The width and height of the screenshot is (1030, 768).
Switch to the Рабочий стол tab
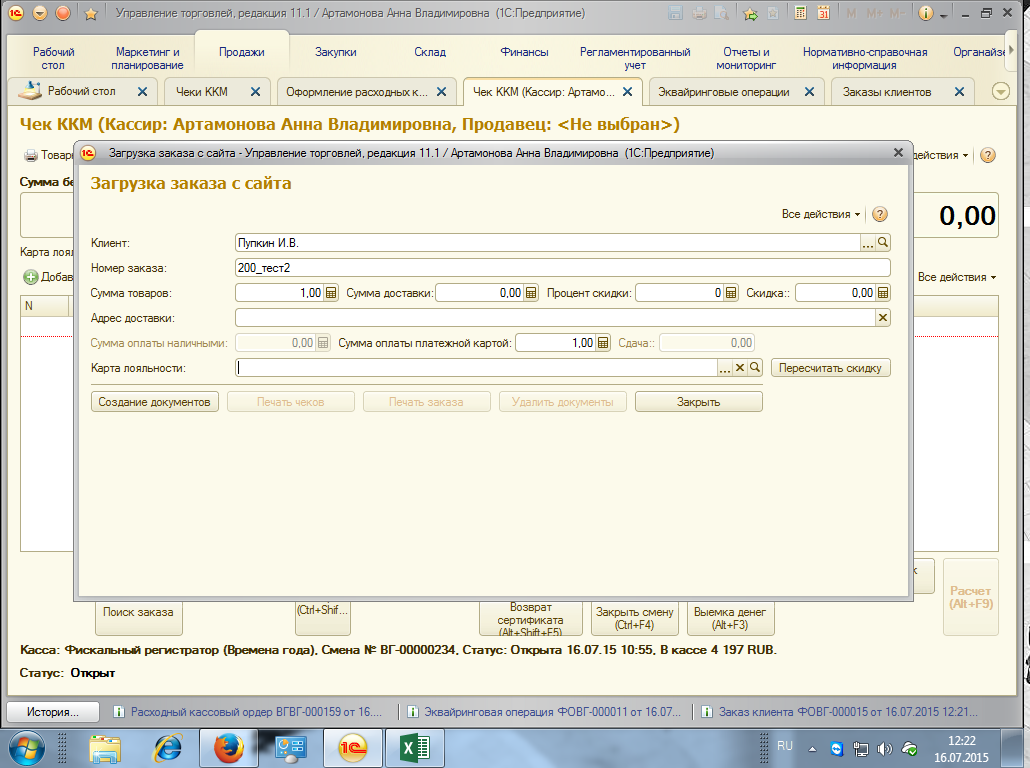81,91
